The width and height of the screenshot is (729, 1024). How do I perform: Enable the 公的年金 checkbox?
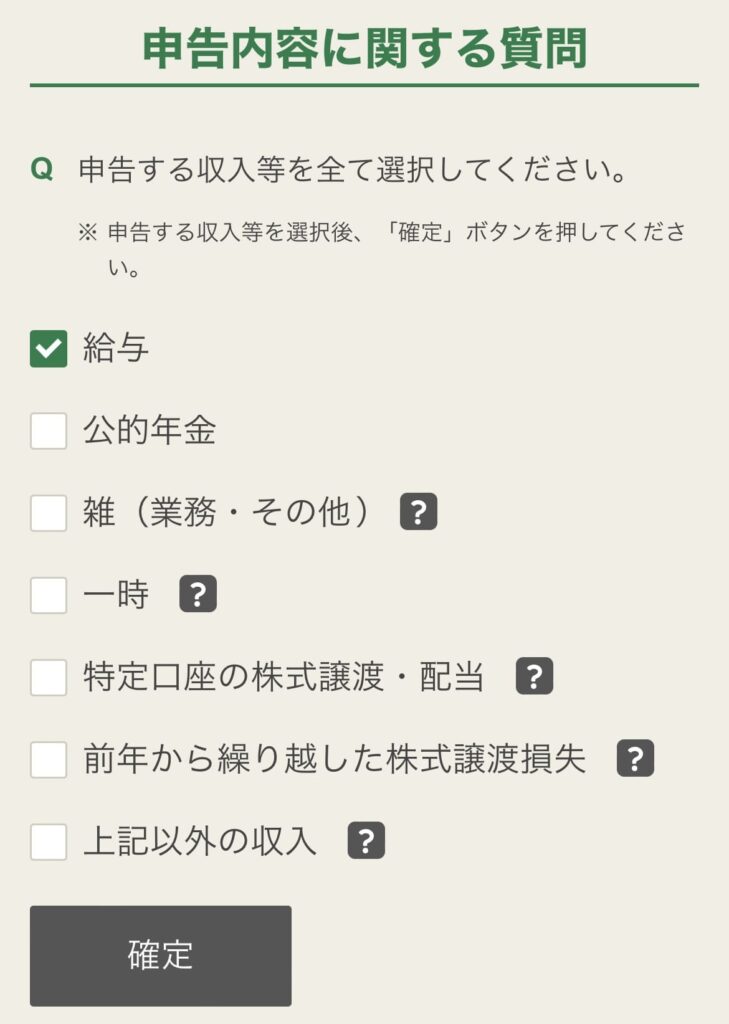pos(49,431)
